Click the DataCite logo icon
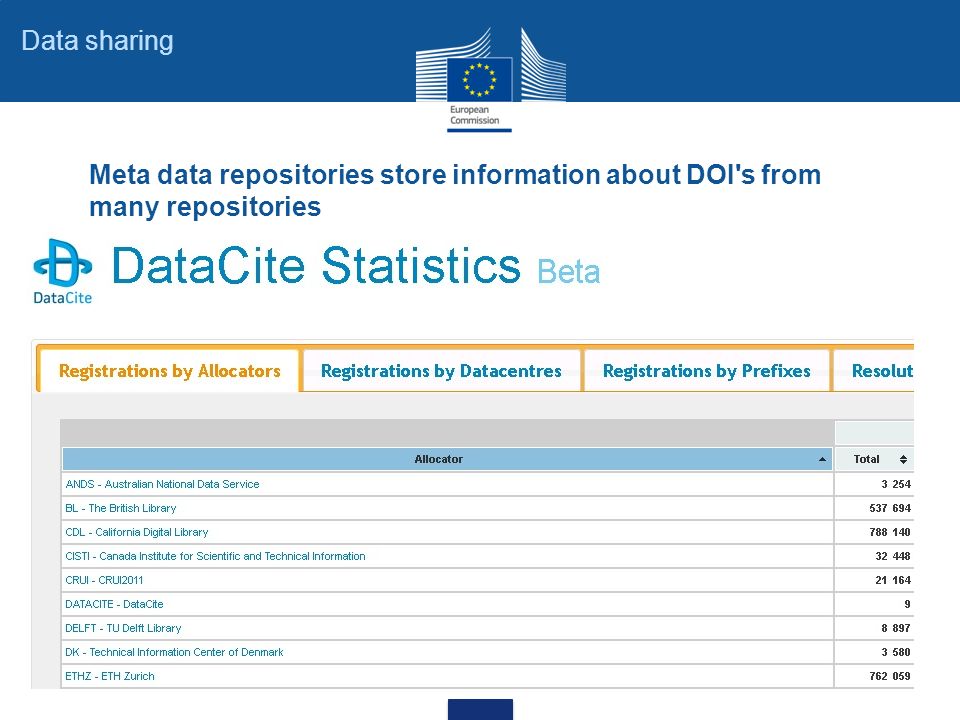 click(62, 271)
